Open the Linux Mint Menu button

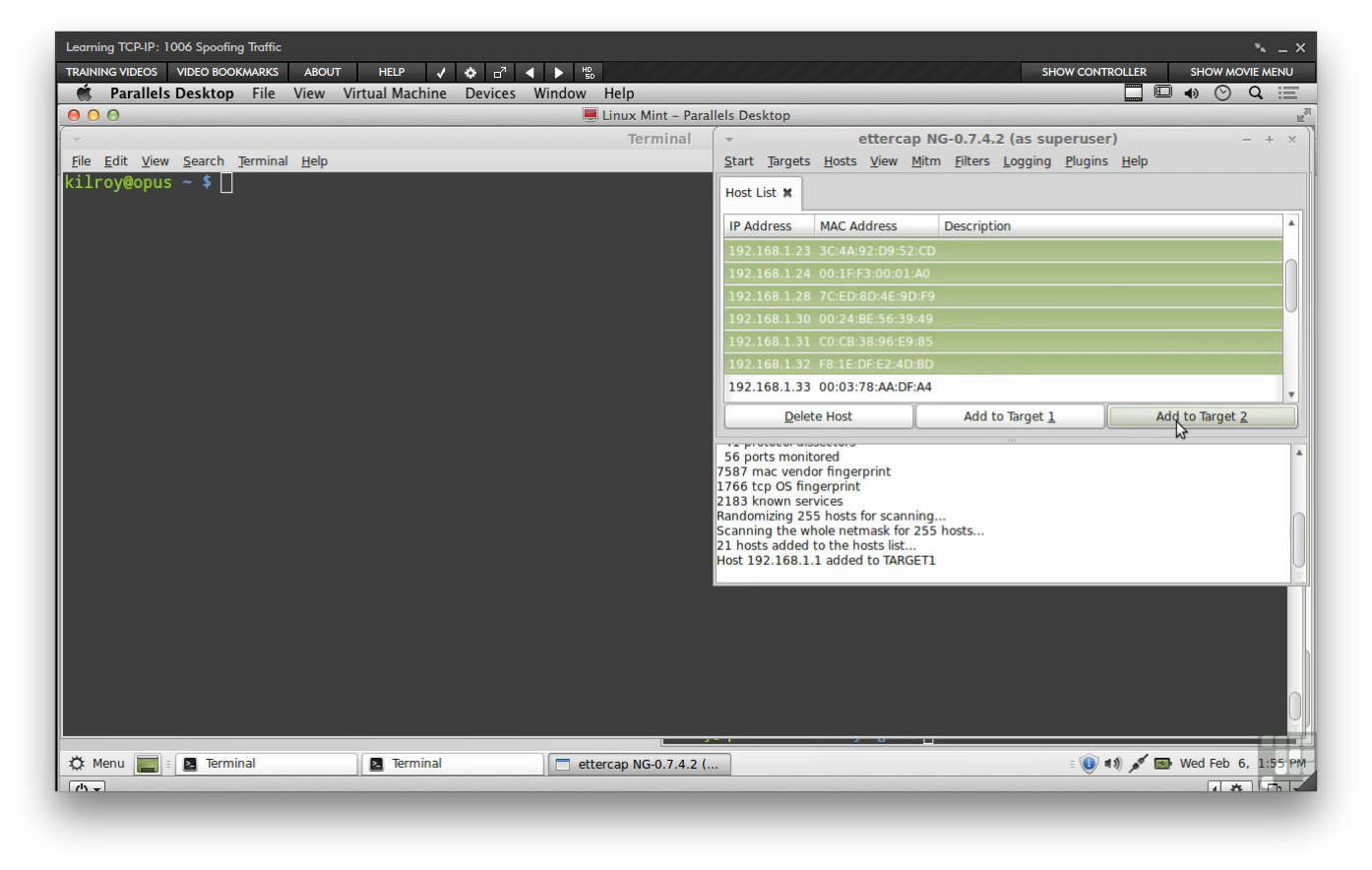click(x=96, y=764)
